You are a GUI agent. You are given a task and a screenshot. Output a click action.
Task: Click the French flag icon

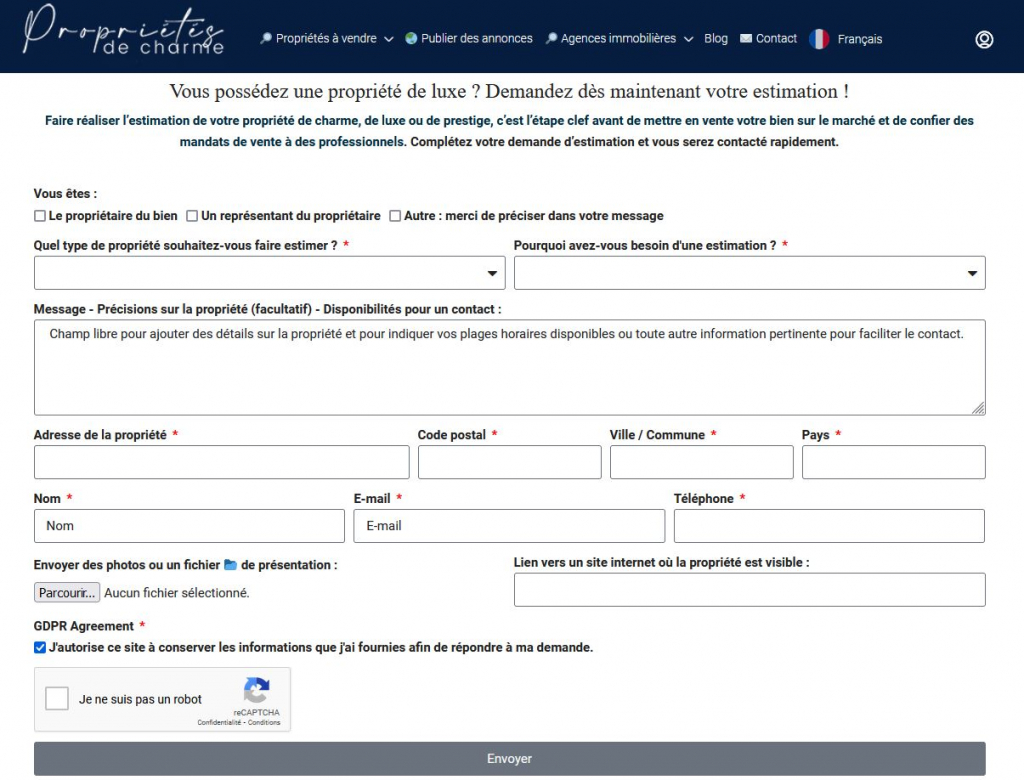[x=819, y=39]
